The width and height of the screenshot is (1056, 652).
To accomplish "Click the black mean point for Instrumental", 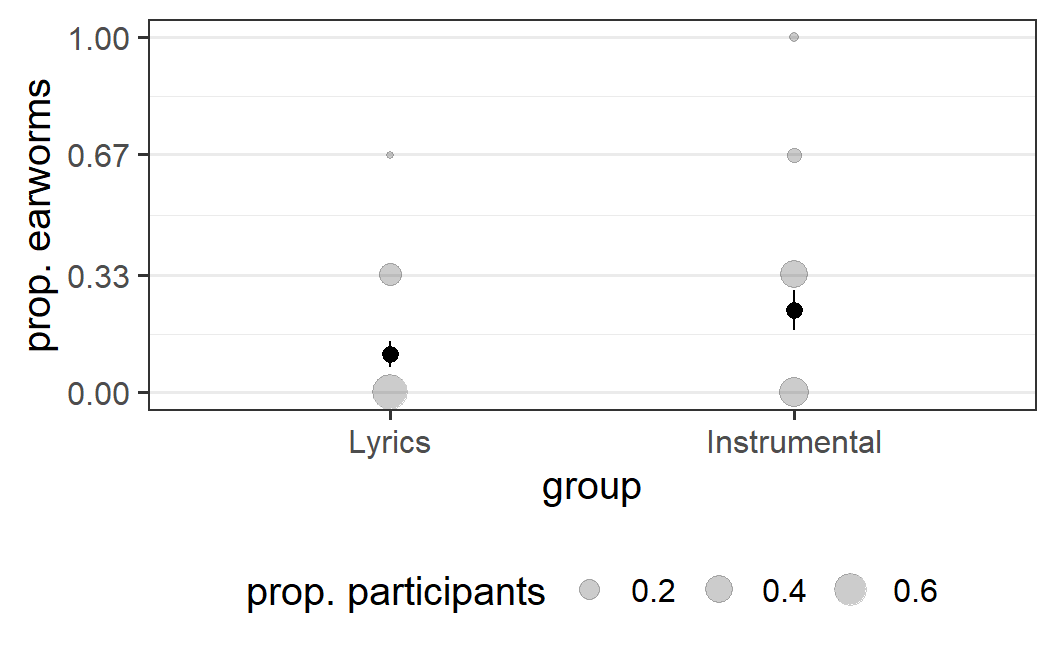I will point(795,311).
